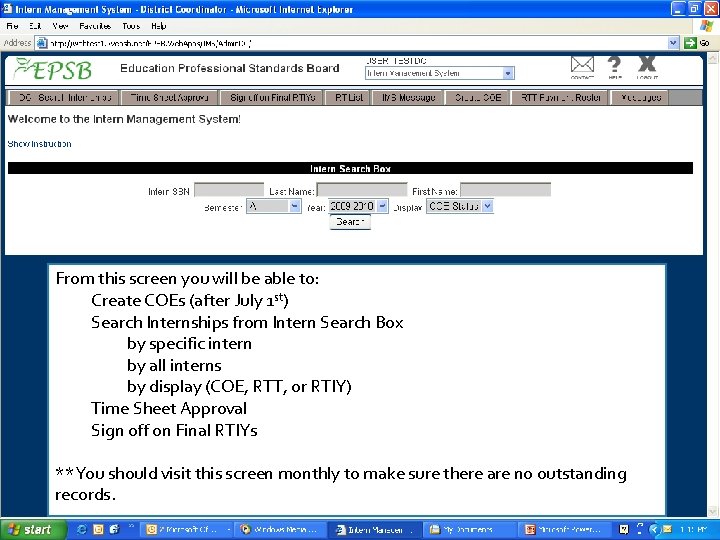Click the leftmost system tray icon

[624, 529]
